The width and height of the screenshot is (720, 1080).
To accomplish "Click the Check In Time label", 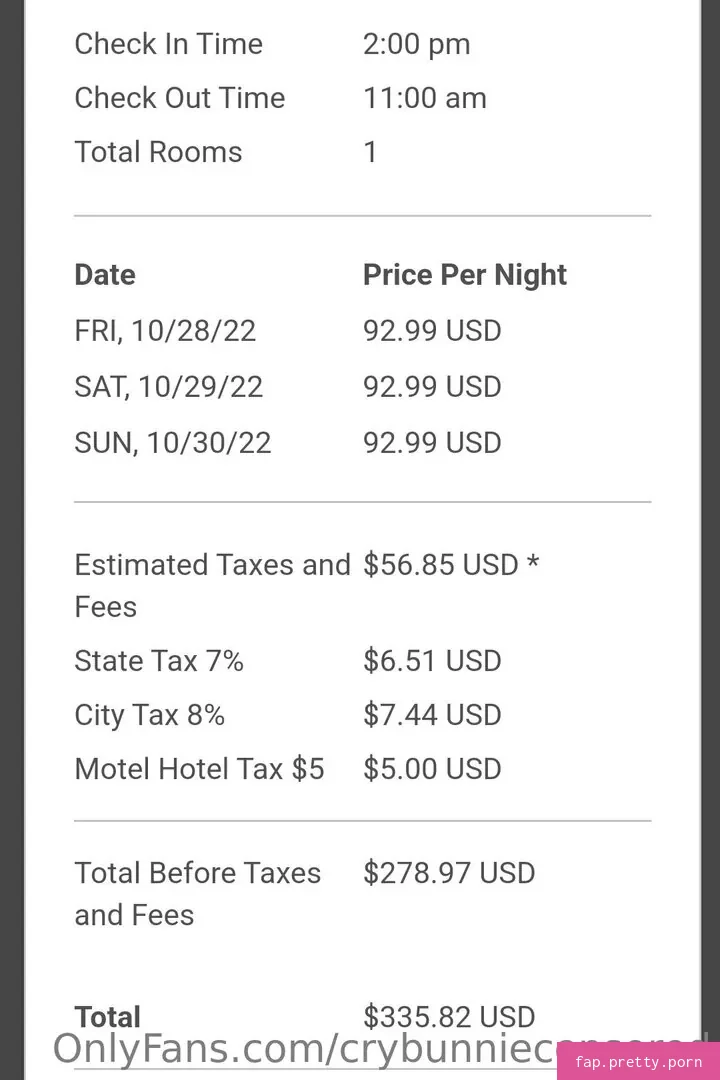I will tap(169, 44).
